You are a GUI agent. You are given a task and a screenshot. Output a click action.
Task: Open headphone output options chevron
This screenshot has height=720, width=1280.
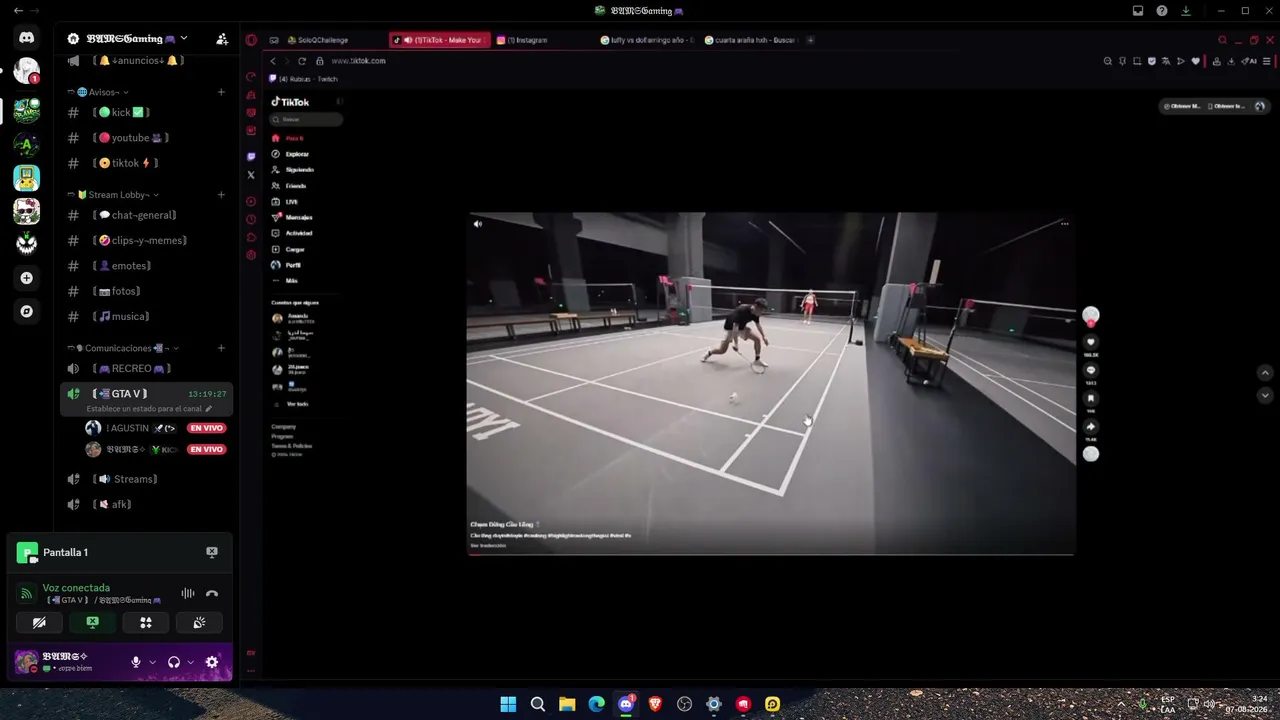[190, 662]
